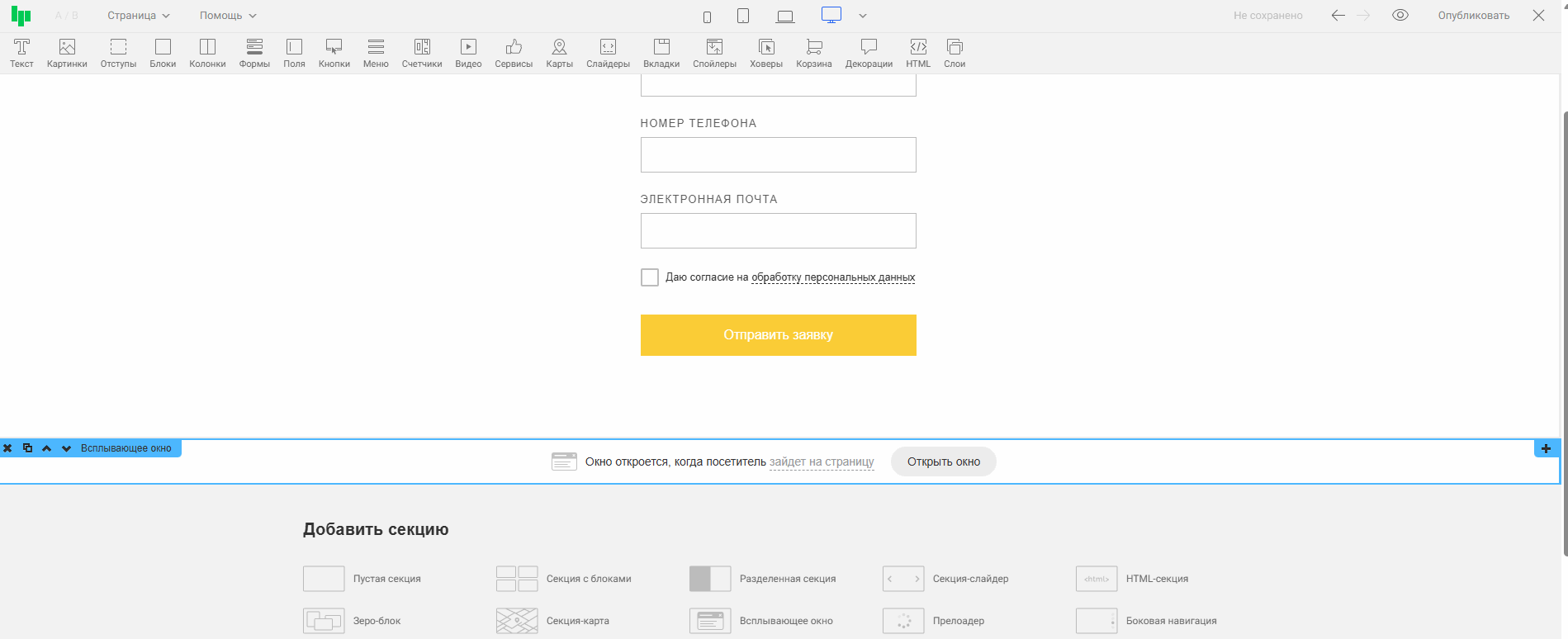Add a Боковая навигация section
The height and width of the screenshot is (639, 1568).
click(1147, 621)
